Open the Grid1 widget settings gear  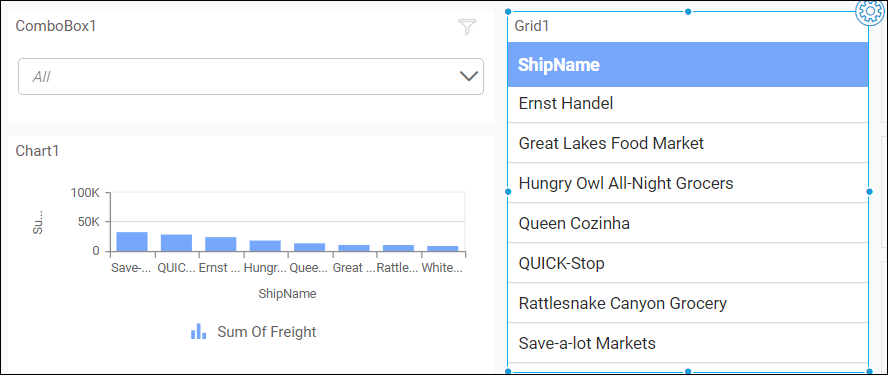[x=869, y=12]
